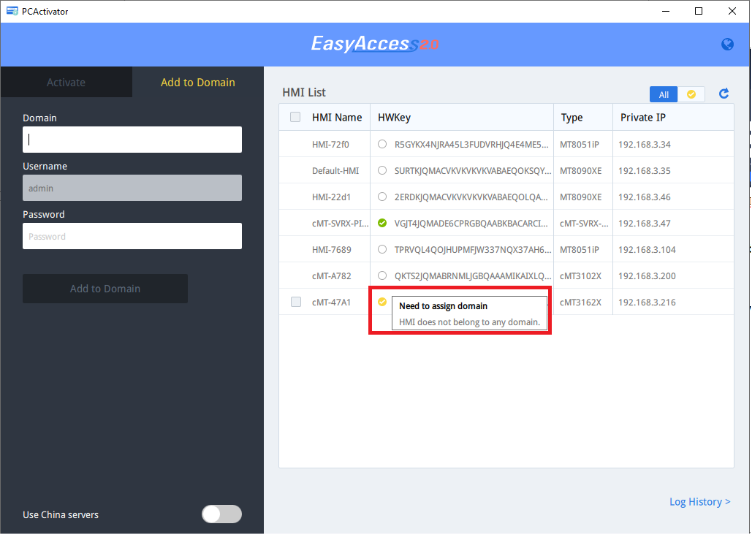Click the green activated icon for cMT-SVRX

(382, 223)
